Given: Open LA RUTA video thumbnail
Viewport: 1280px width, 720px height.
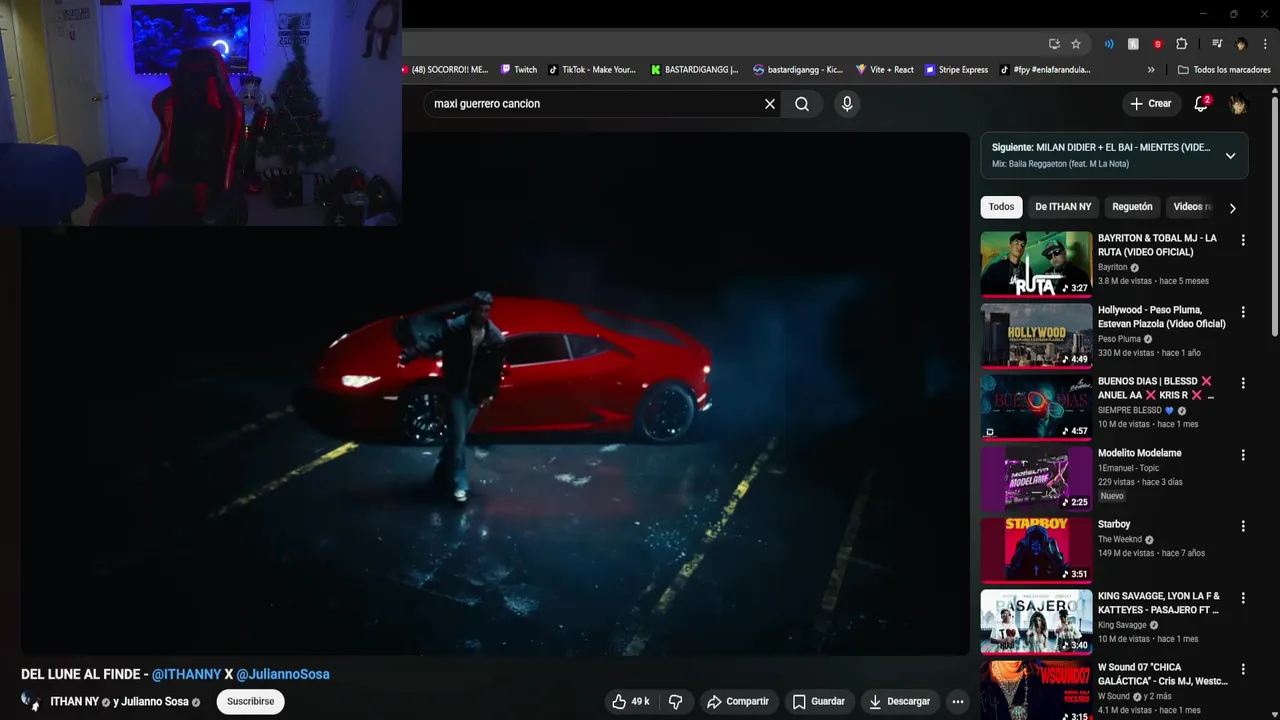Looking at the screenshot, I should (1036, 264).
